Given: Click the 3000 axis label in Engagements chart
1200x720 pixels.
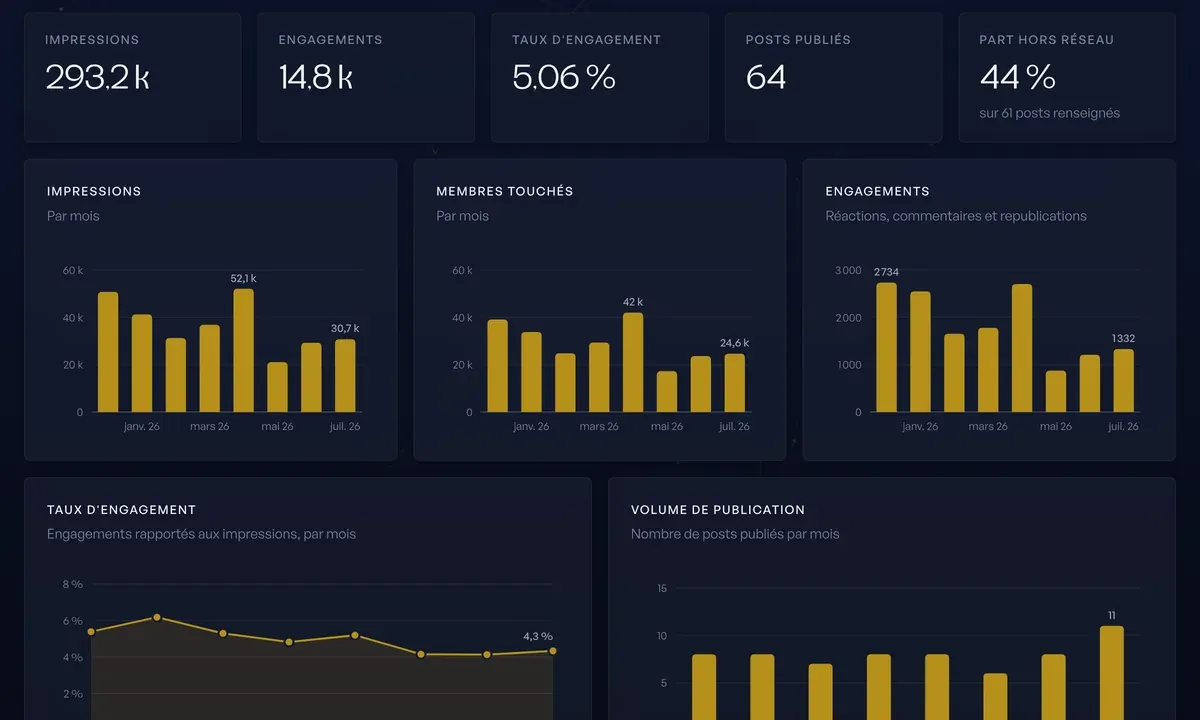Looking at the screenshot, I should [x=848, y=270].
